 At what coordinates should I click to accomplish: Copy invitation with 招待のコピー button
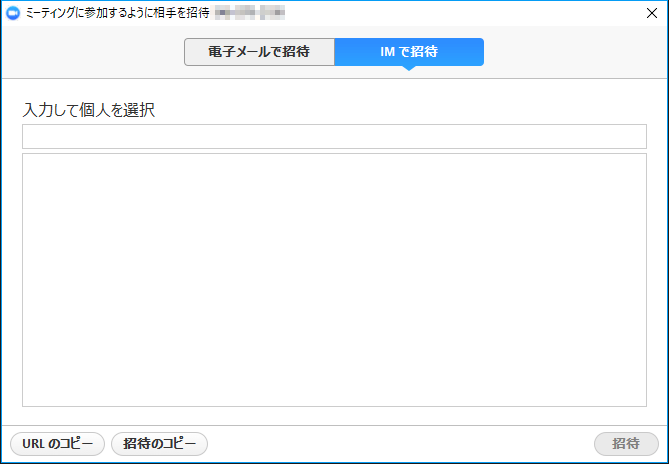[159, 444]
